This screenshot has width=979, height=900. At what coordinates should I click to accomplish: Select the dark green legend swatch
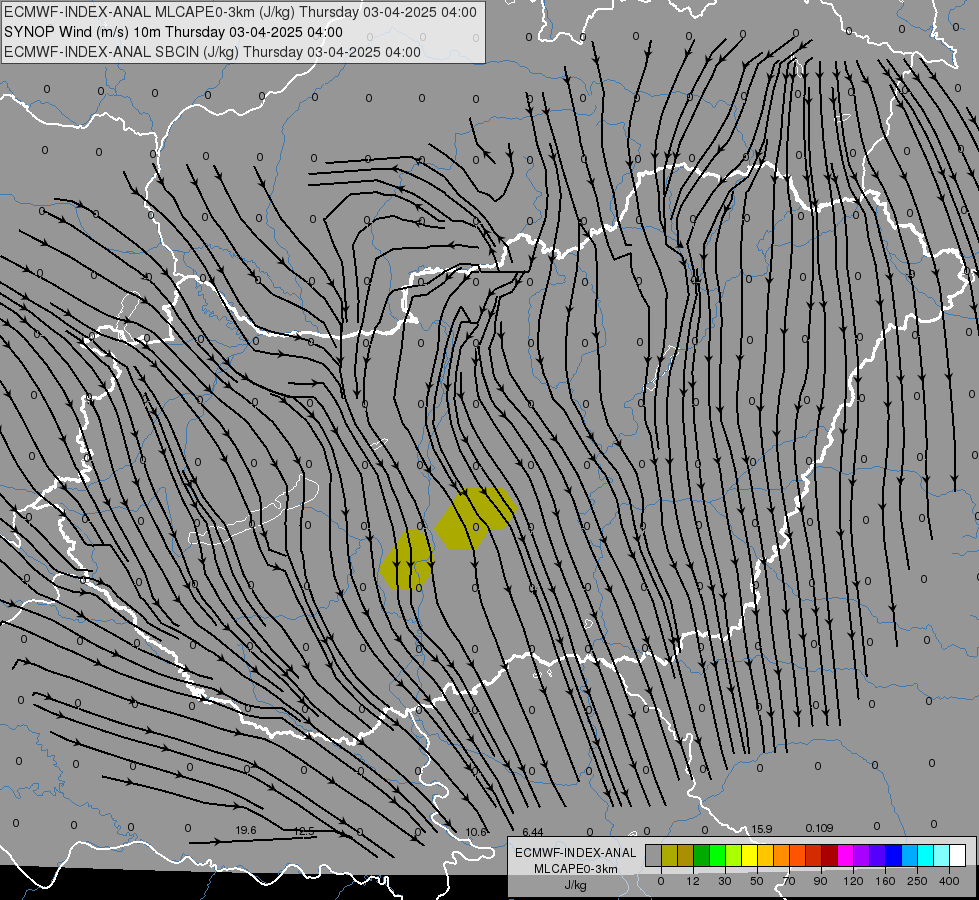(x=701, y=855)
